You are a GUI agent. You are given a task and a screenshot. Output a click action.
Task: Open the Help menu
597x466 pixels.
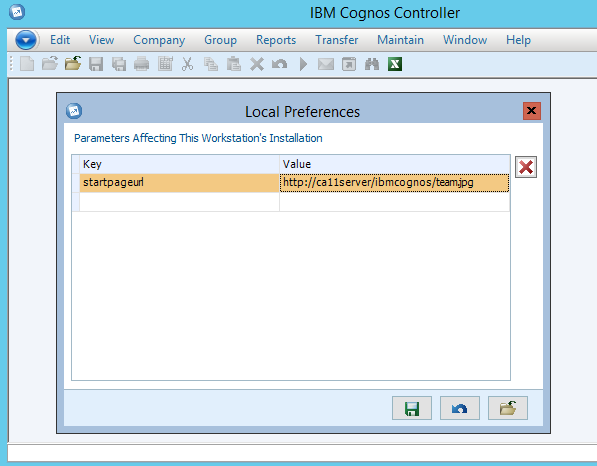[x=518, y=40]
